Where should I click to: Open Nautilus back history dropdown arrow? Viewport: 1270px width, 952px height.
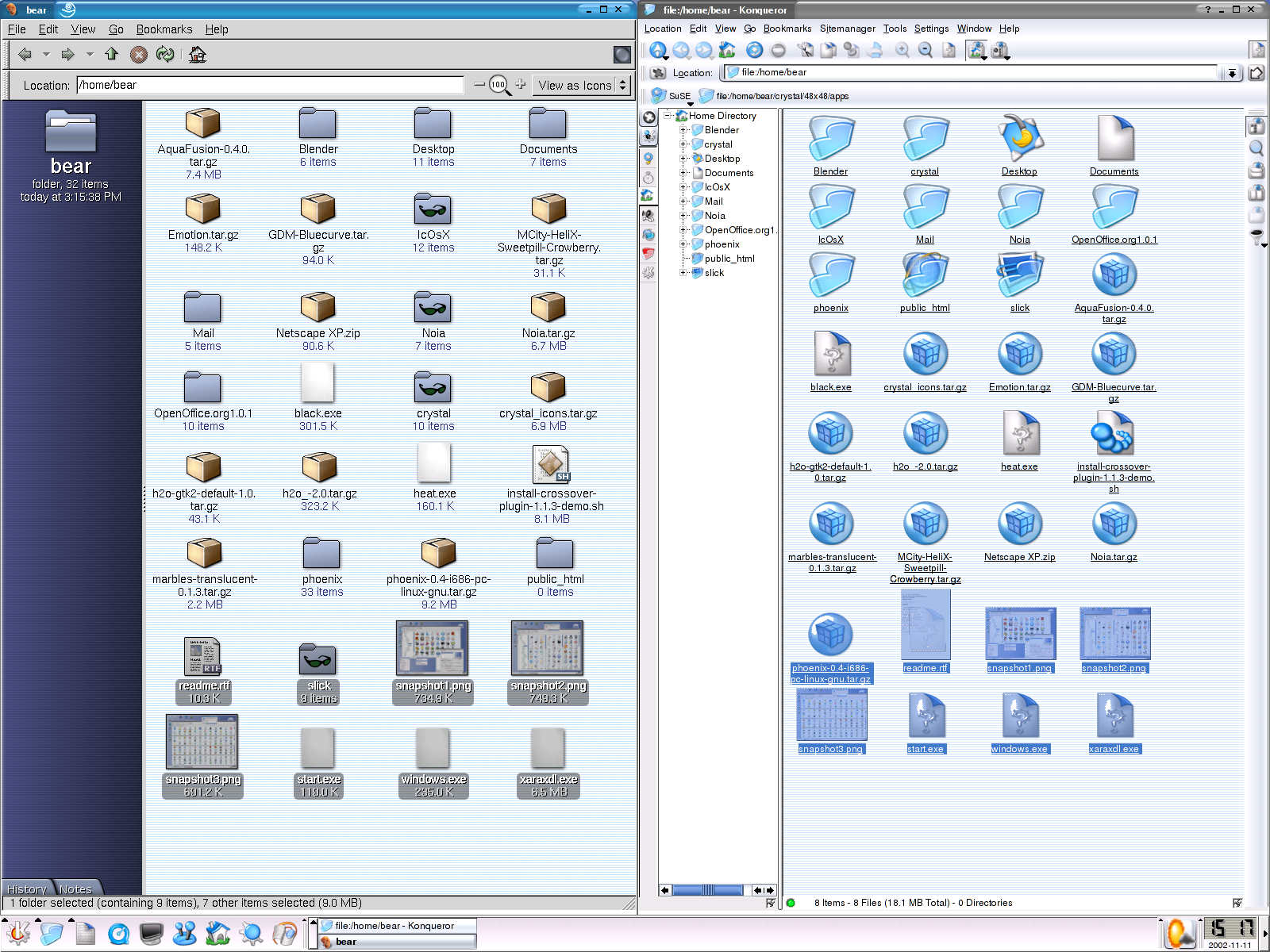tap(46, 55)
